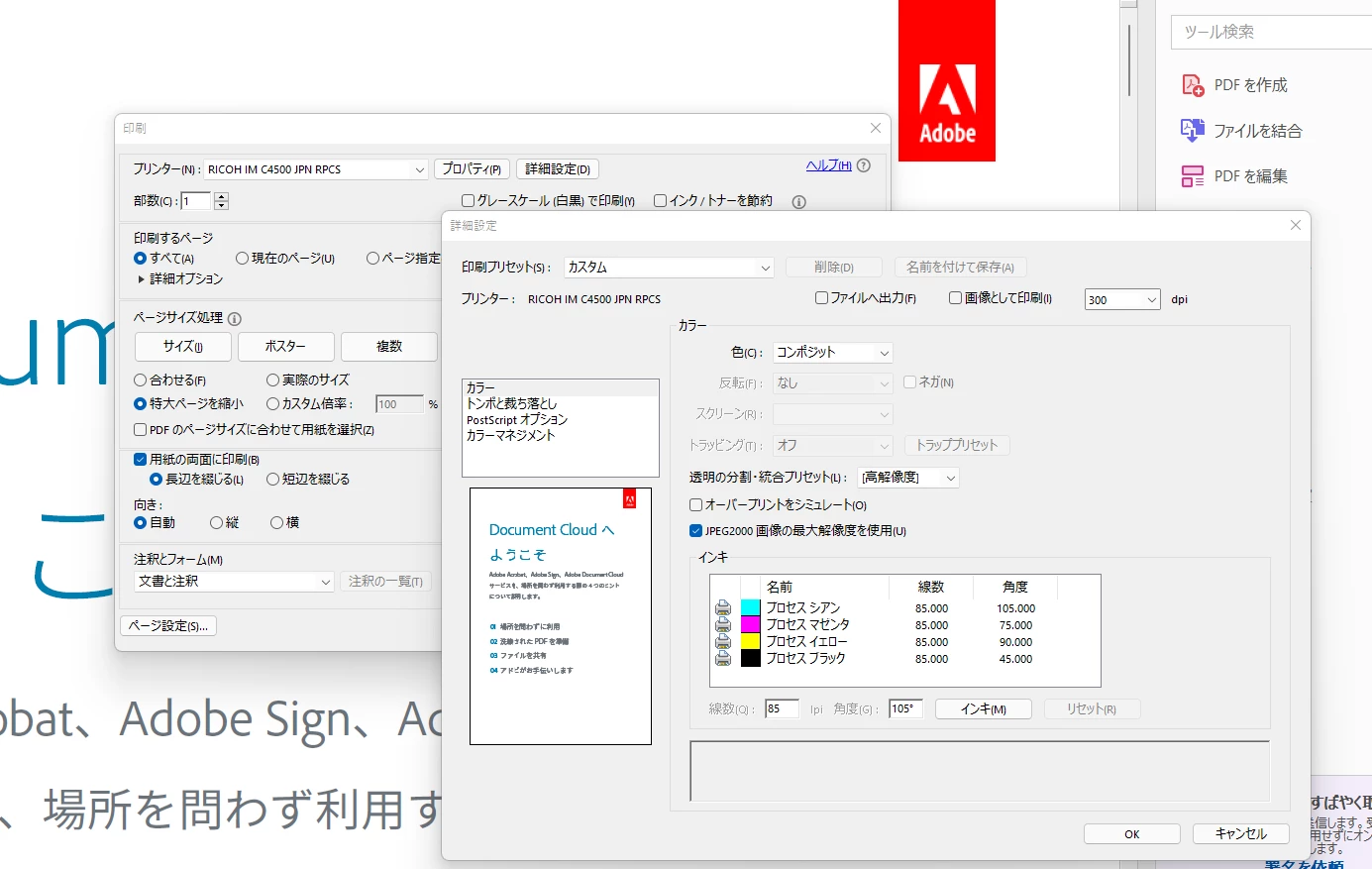1372x869 pixels.
Task: Open the 300 dpi dropdown
Action: pyautogui.click(x=1122, y=299)
